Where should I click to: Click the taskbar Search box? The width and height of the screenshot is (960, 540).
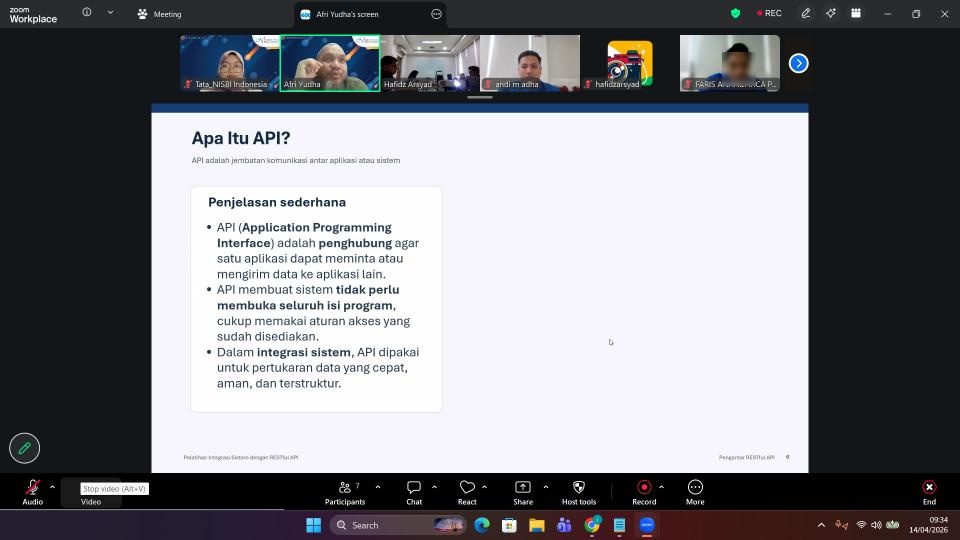(398, 525)
